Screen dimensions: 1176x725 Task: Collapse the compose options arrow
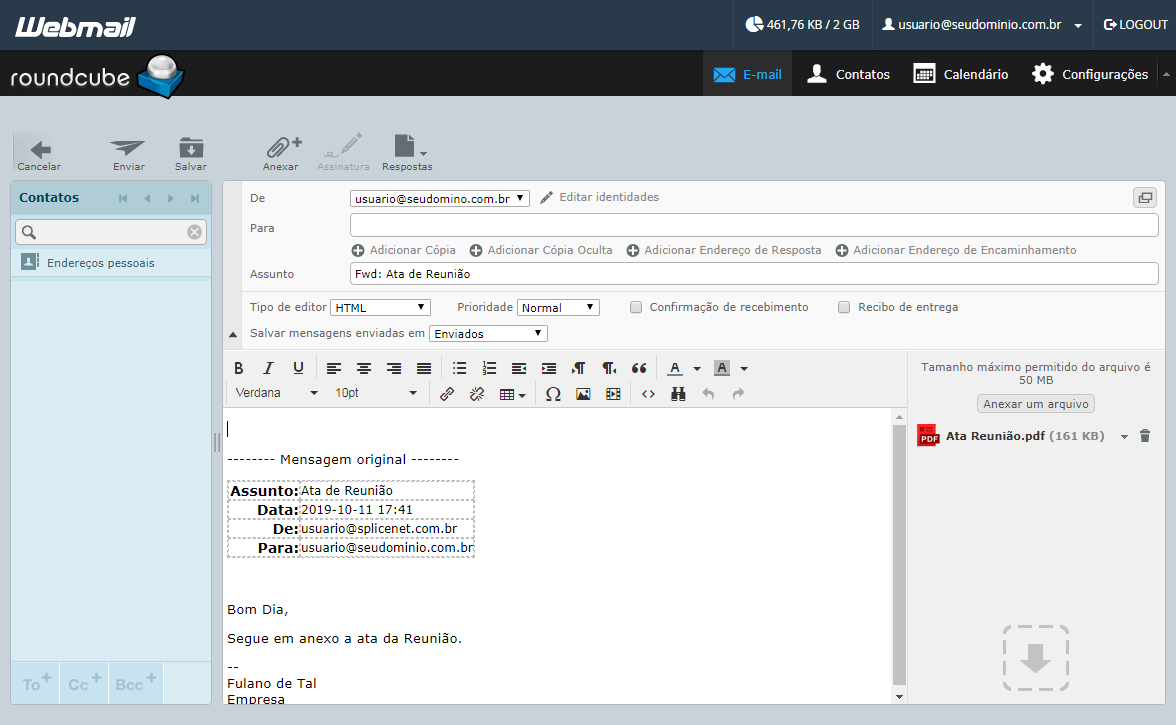tap(232, 334)
